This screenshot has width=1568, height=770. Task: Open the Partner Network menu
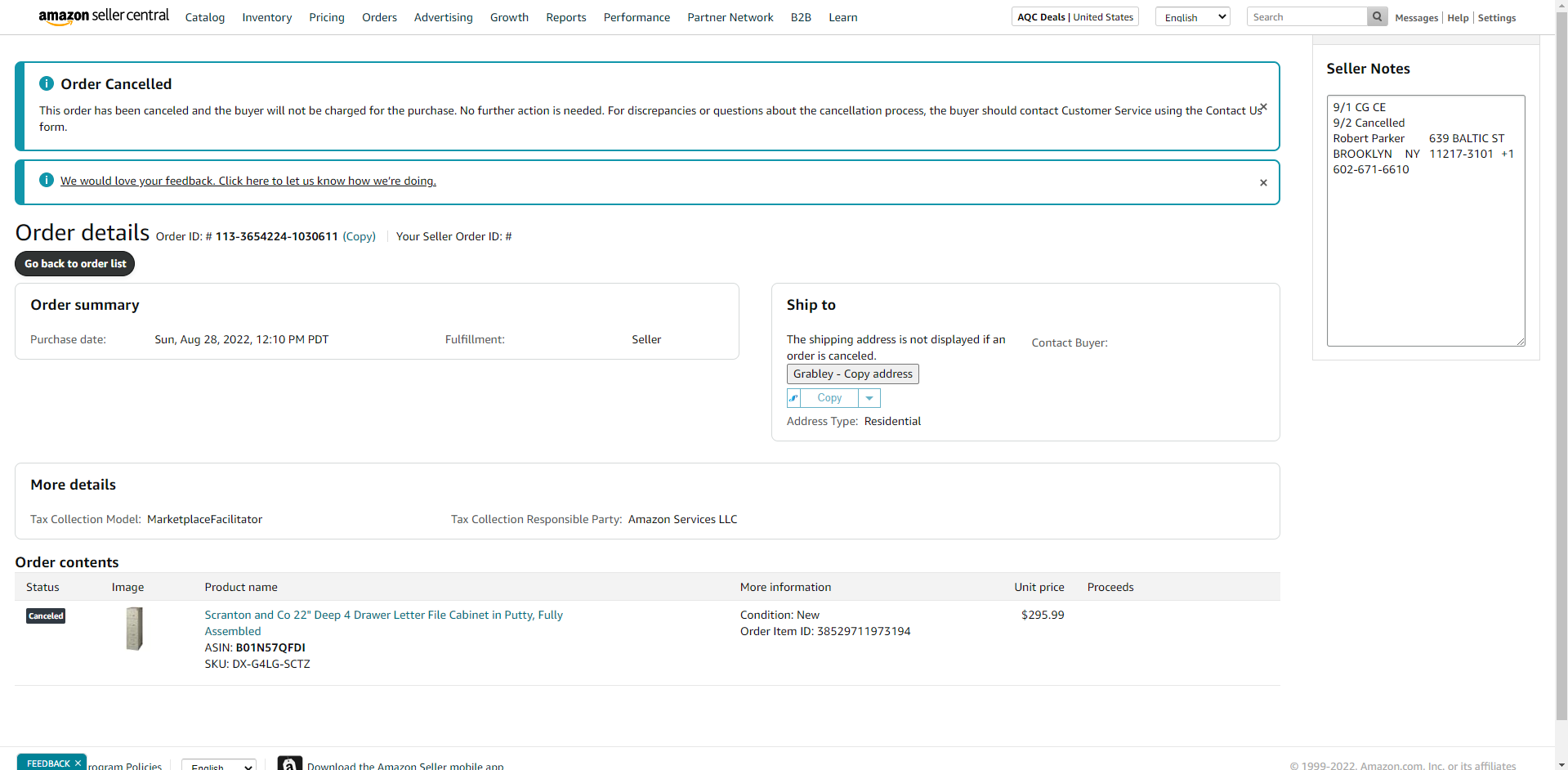click(x=730, y=17)
